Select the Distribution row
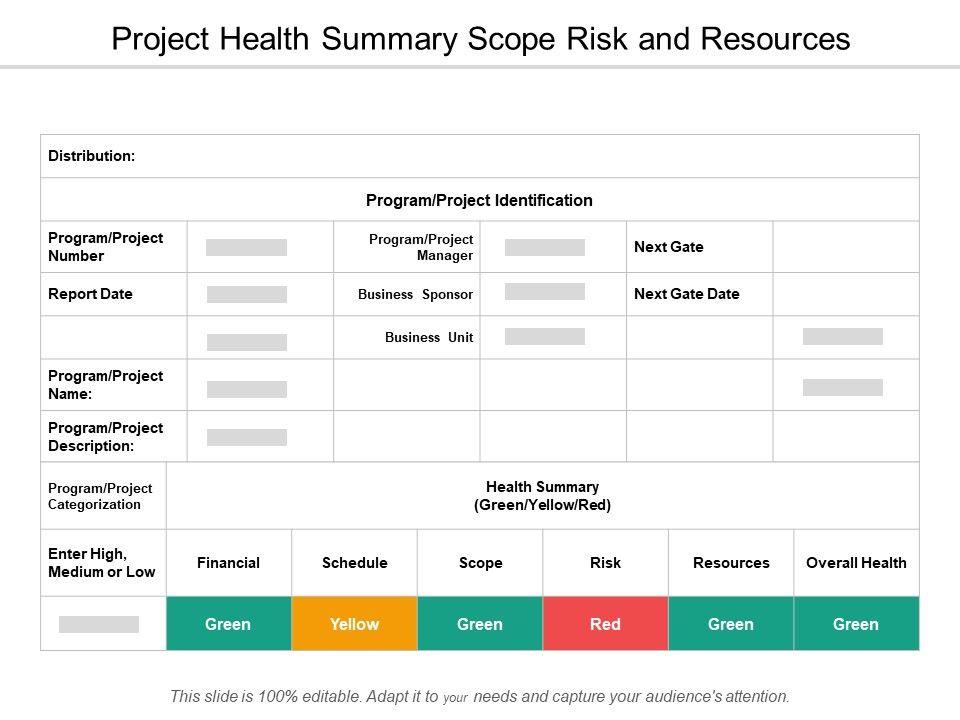The image size is (960, 720). click(x=479, y=156)
